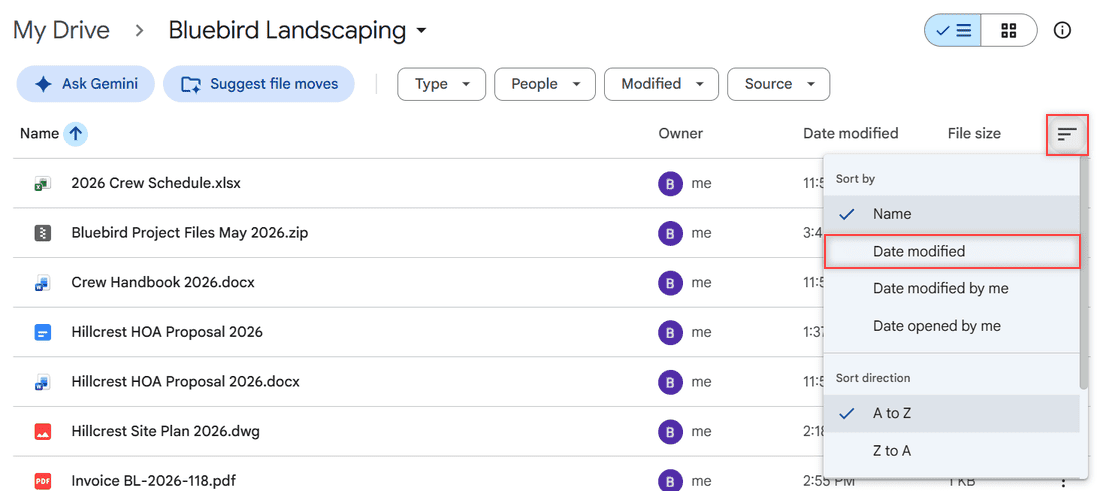Click owner avatar in 2026 Crew Schedule row
The height and width of the screenshot is (491, 1100).
[670, 183]
